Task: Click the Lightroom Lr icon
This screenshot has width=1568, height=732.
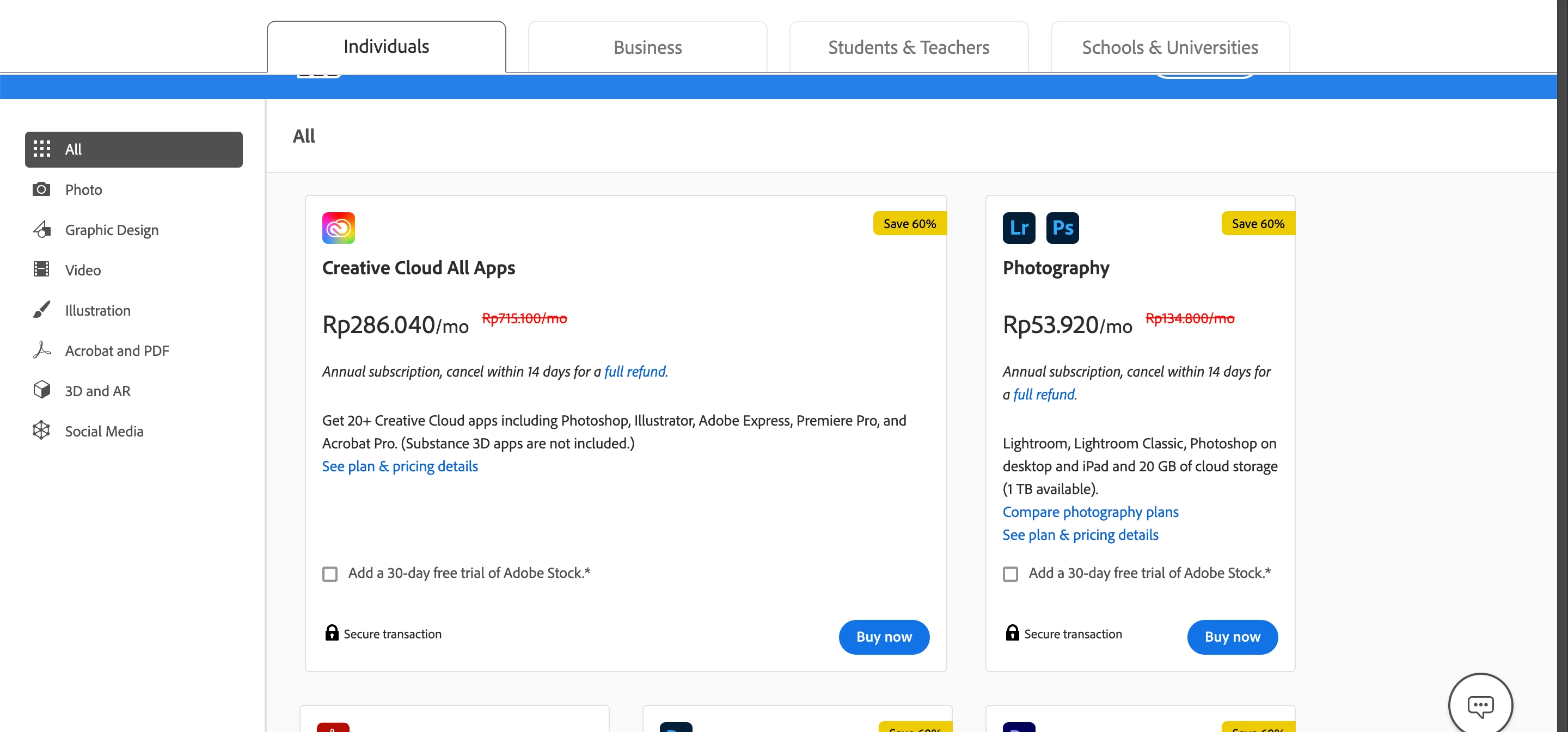Action: point(1018,227)
